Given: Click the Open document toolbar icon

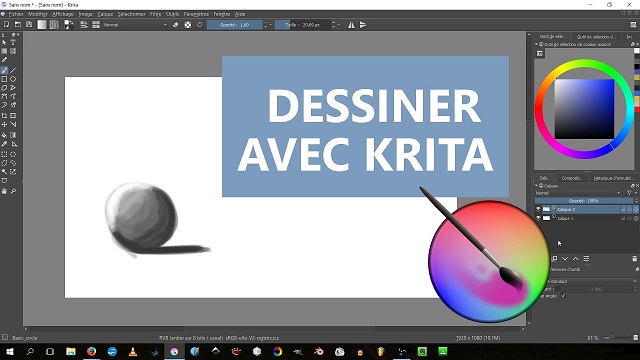Looking at the screenshot, I should coord(18,25).
